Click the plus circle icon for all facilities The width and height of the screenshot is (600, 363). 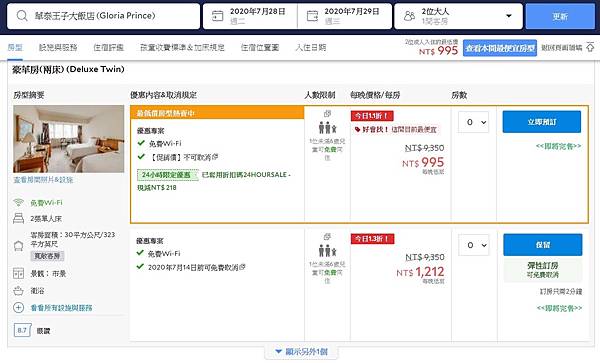coord(18,307)
